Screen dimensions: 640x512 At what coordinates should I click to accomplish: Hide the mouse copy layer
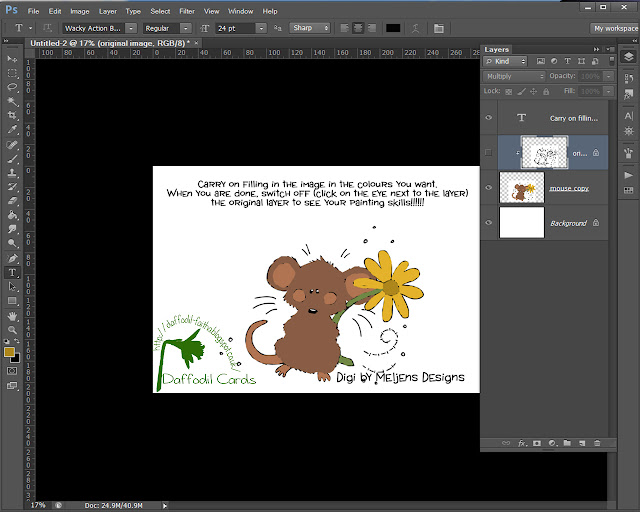[489, 187]
